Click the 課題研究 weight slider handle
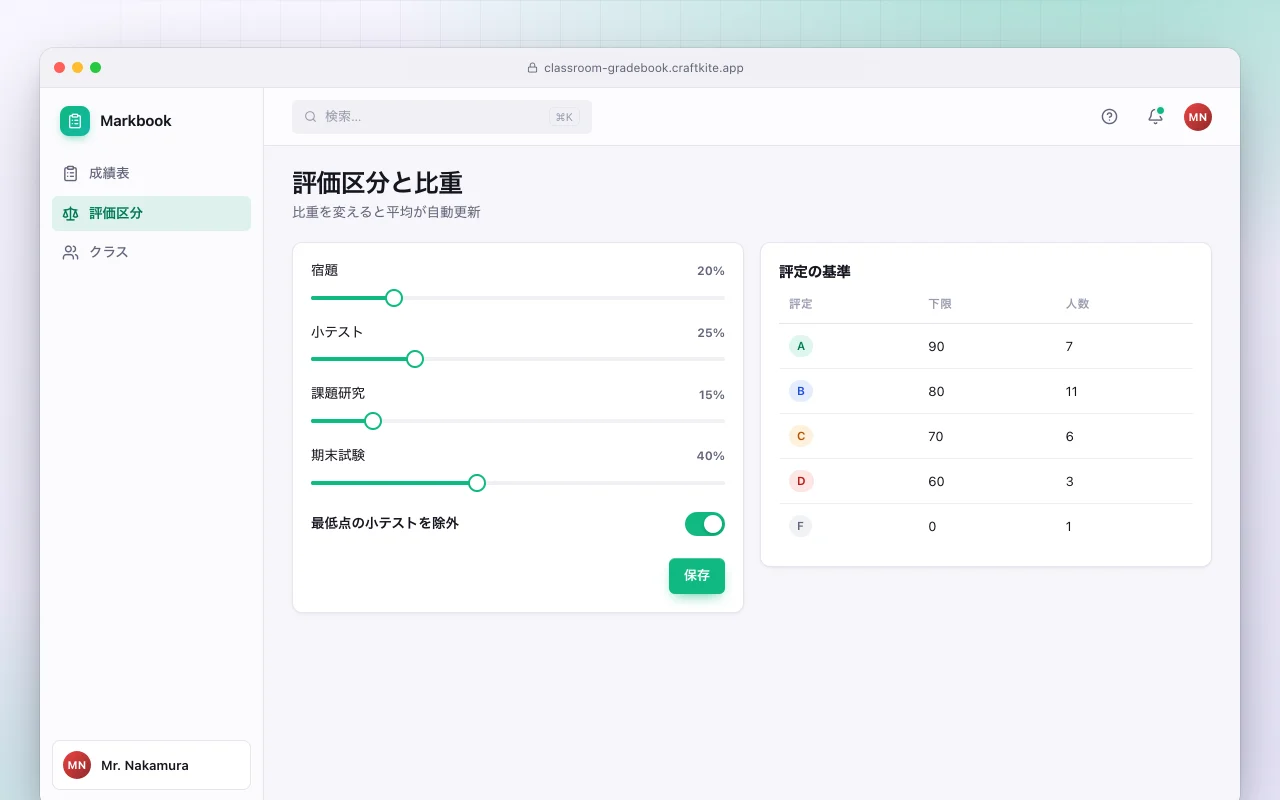The image size is (1280, 800). coord(373,421)
